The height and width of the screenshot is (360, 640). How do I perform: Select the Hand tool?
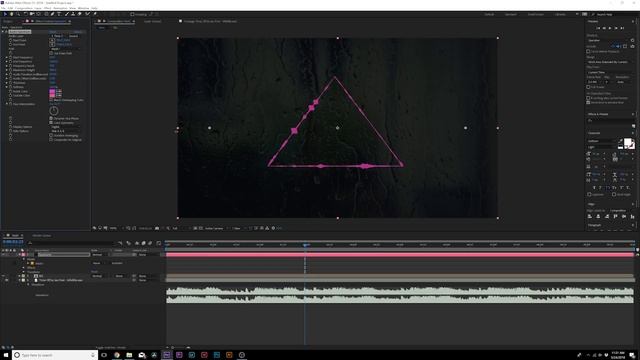(x=11, y=14)
